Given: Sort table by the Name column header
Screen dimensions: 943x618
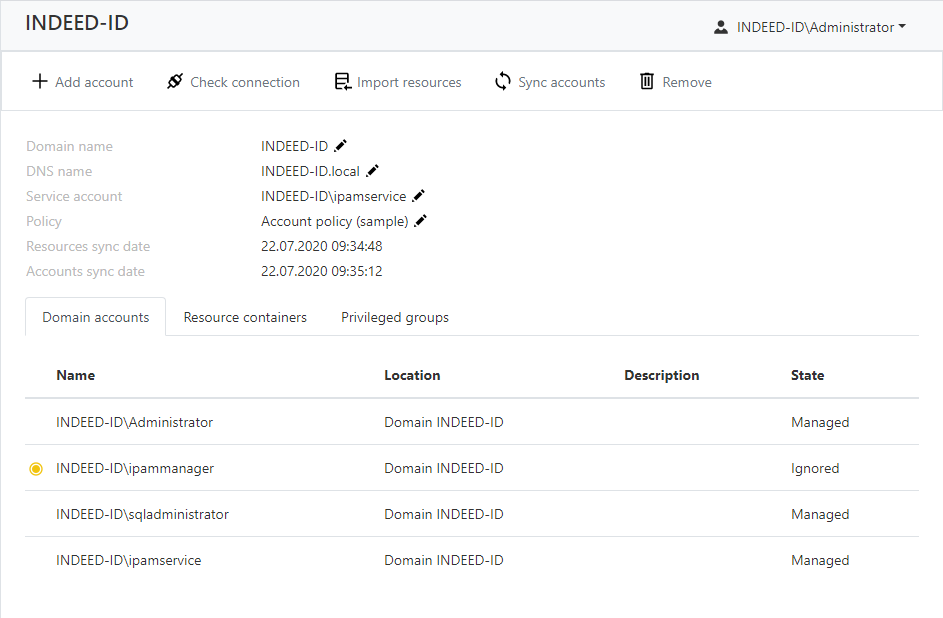Looking at the screenshot, I should click(76, 375).
